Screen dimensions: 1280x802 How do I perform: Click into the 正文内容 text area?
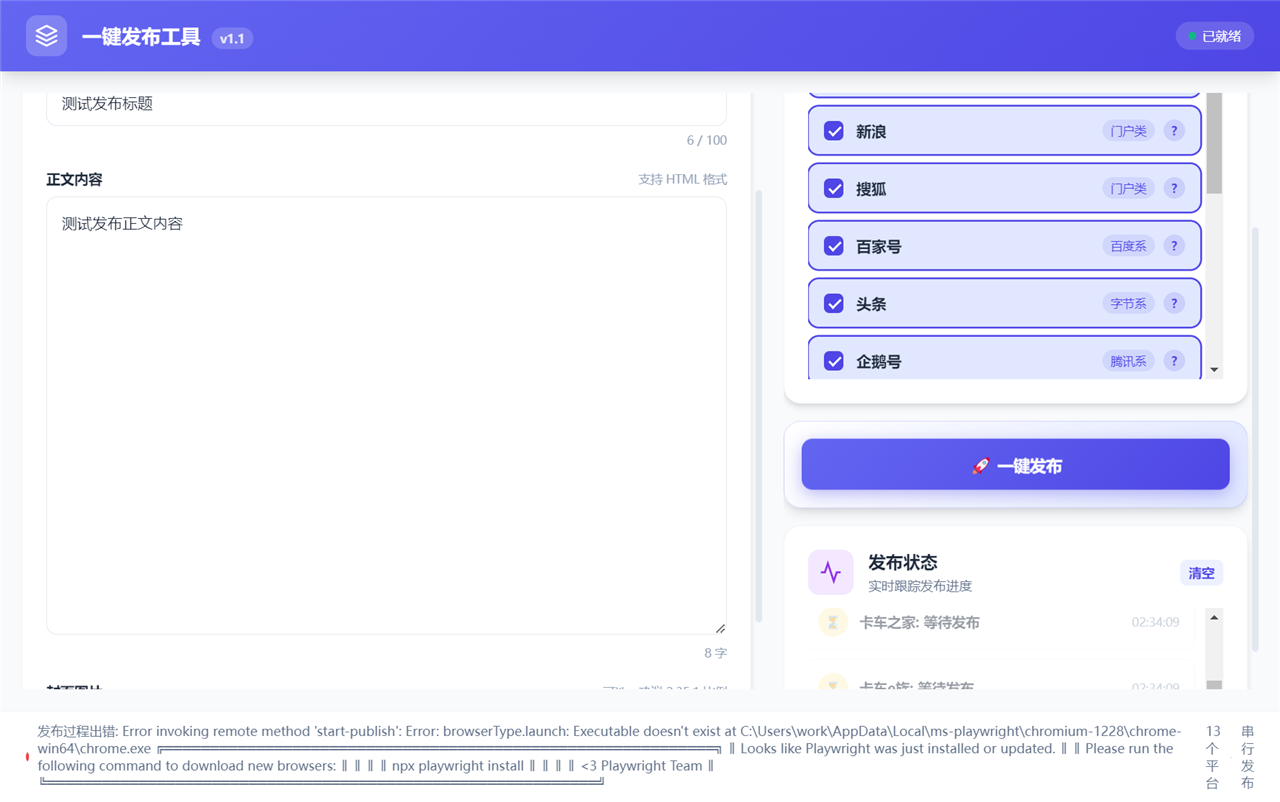[x=386, y=415]
